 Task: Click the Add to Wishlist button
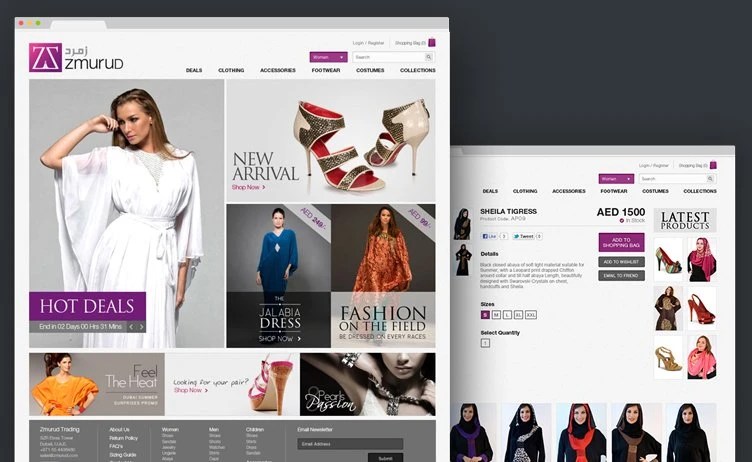click(621, 262)
